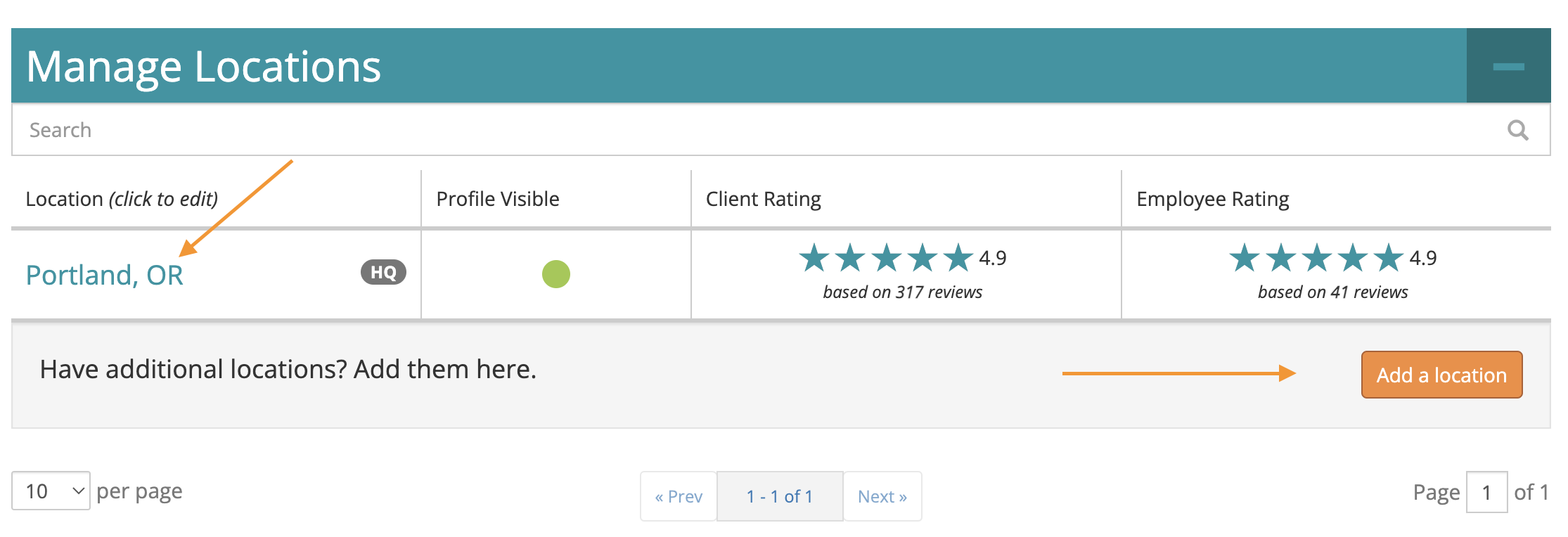
Task: Collapse the Manage Locations panel
Action: click(1508, 66)
